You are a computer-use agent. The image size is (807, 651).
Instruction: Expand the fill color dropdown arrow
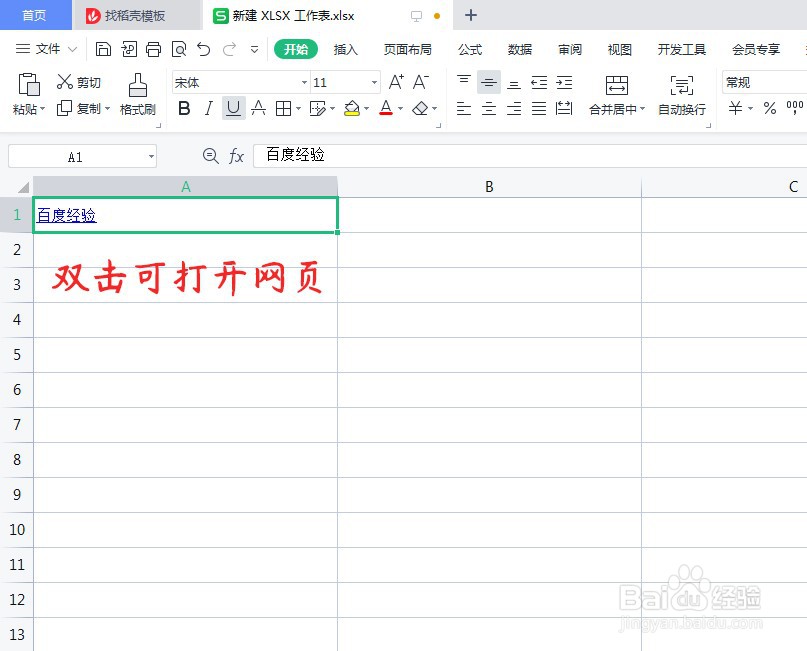pyautogui.click(x=366, y=109)
